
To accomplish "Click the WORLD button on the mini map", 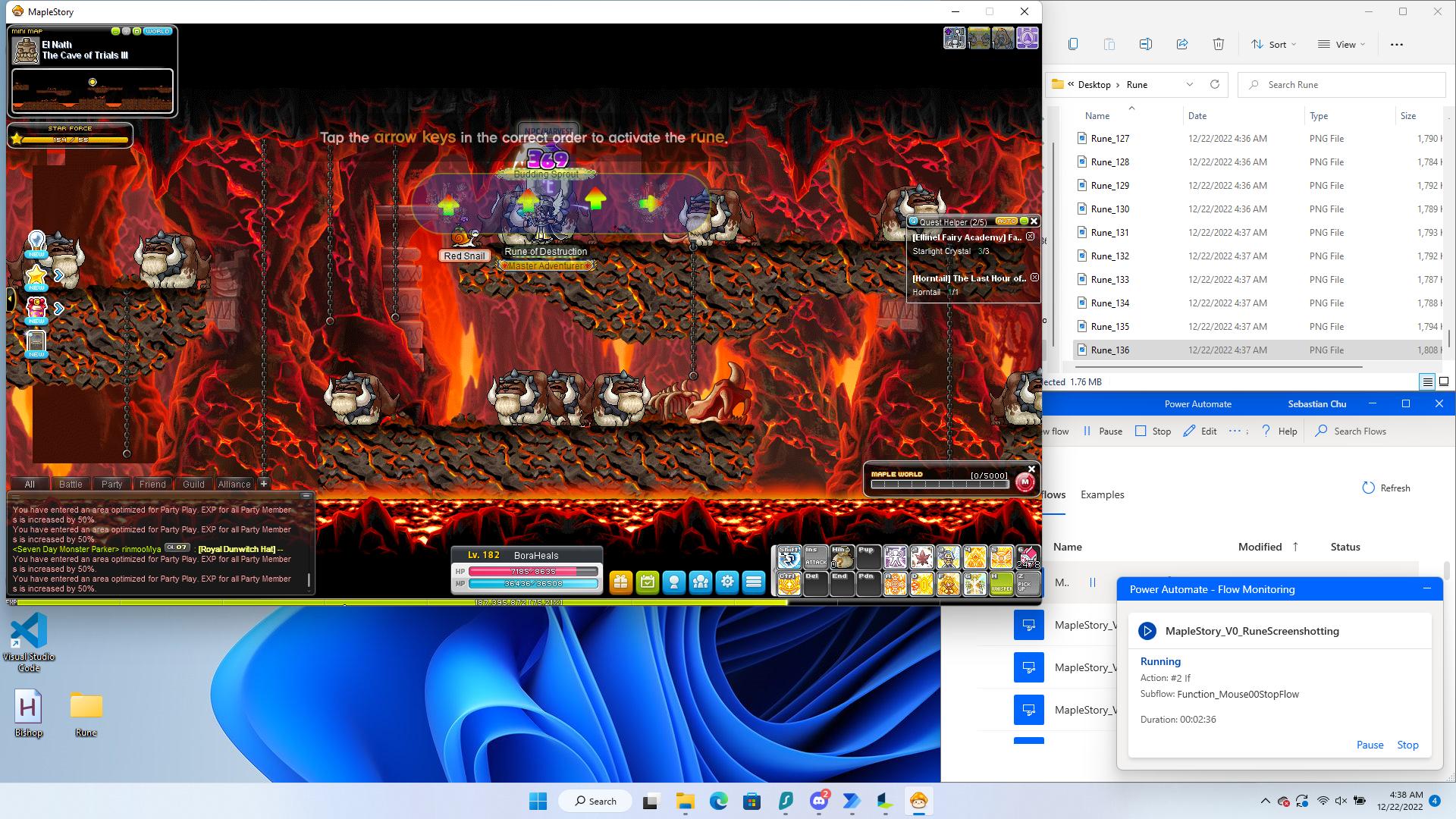I will 158,31.
